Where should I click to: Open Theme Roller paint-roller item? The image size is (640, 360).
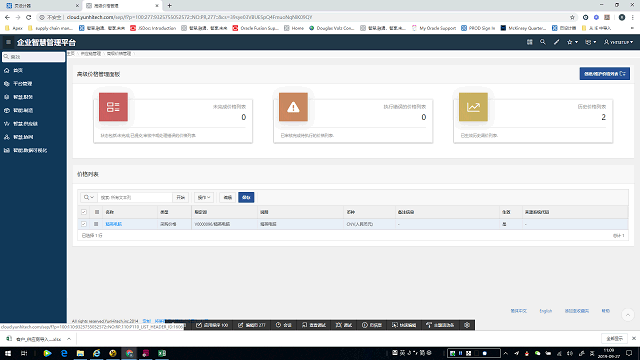click(440, 325)
